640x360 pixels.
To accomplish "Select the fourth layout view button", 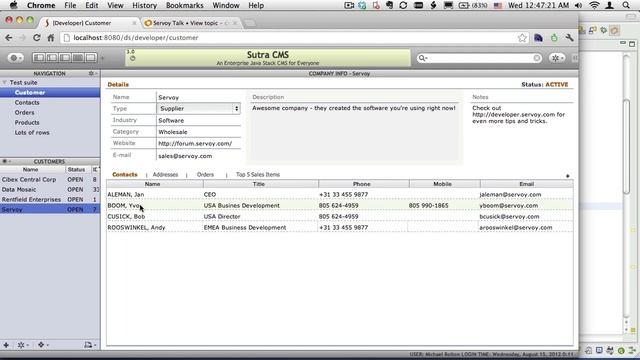I will point(78,58).
